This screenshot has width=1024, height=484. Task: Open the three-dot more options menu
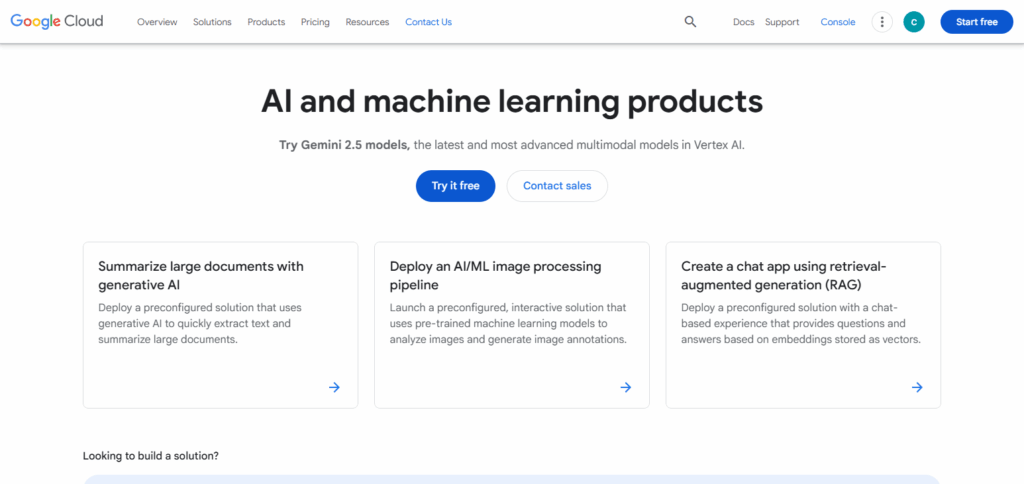point(882,22)
